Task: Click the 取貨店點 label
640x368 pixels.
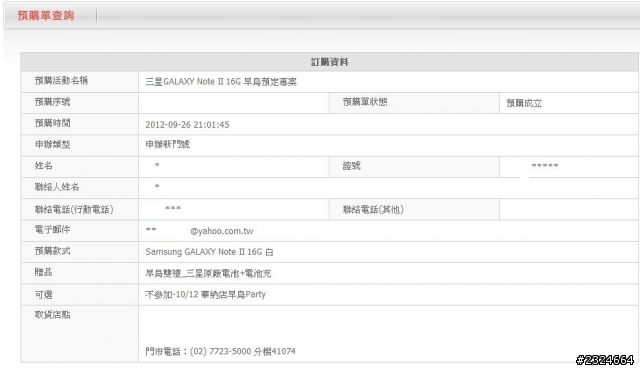Action: 52,315
